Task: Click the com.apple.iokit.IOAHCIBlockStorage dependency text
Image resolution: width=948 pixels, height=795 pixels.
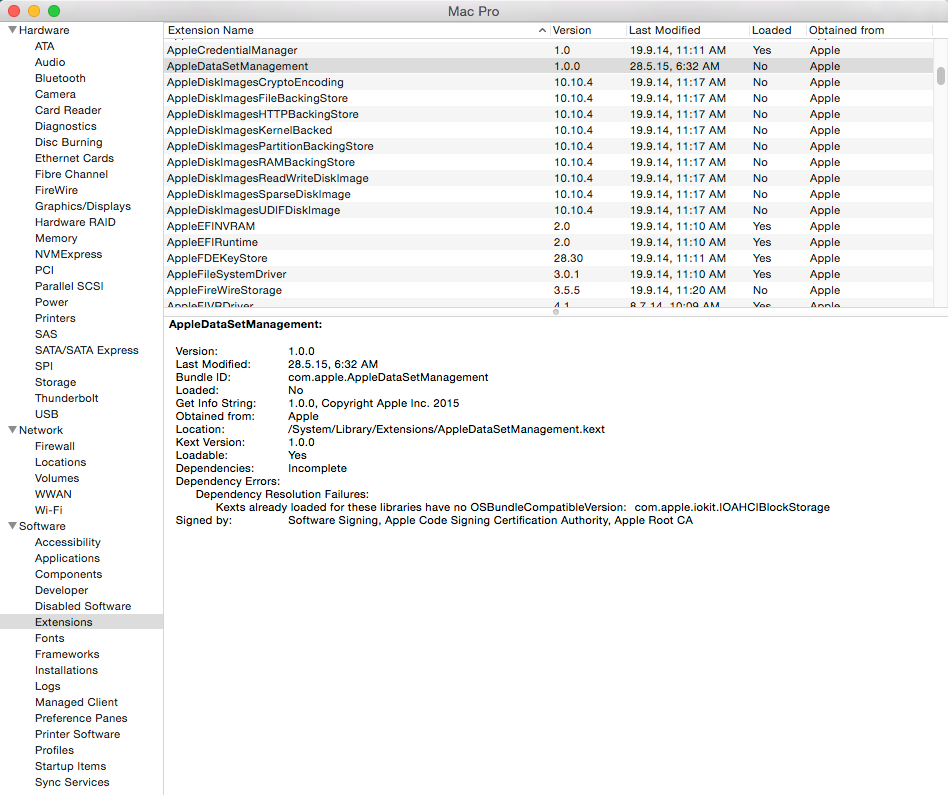Action: click(x=732, y=507)
